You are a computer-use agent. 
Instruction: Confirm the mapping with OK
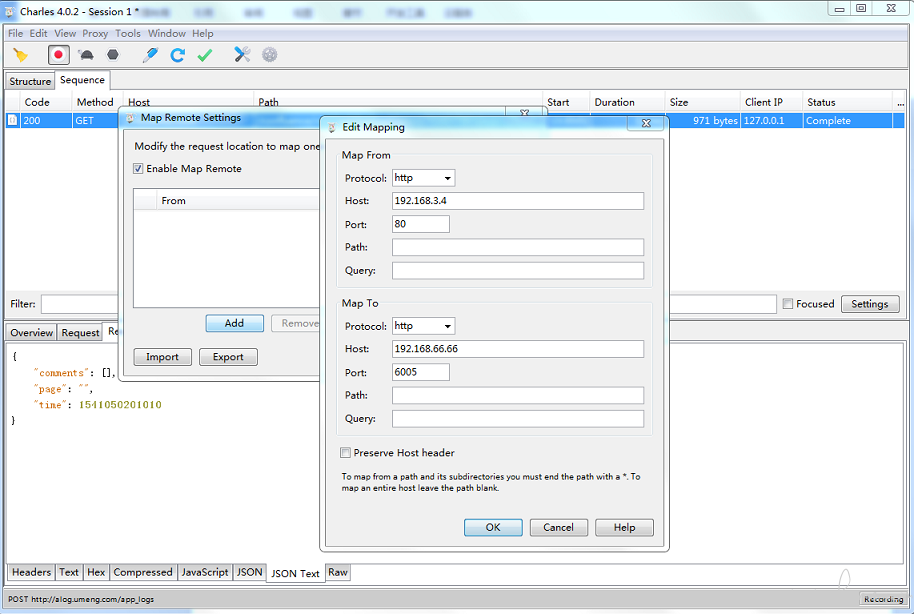tap(493, 527)
